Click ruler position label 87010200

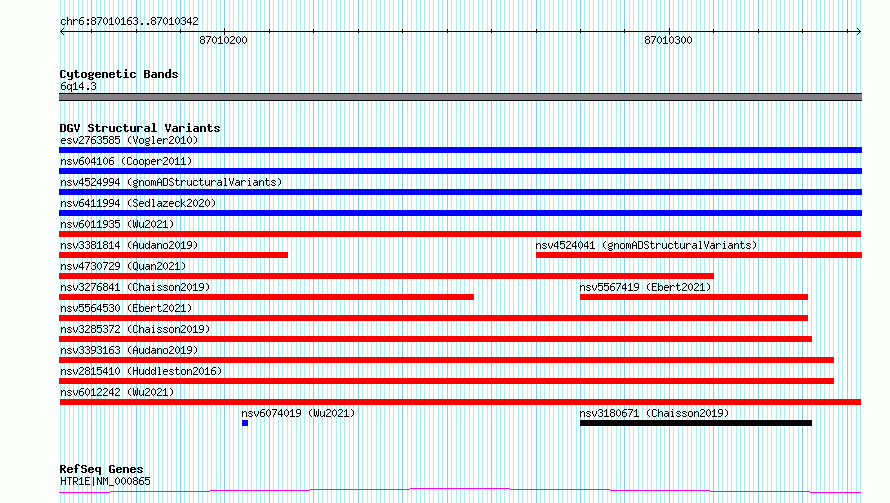223,40
